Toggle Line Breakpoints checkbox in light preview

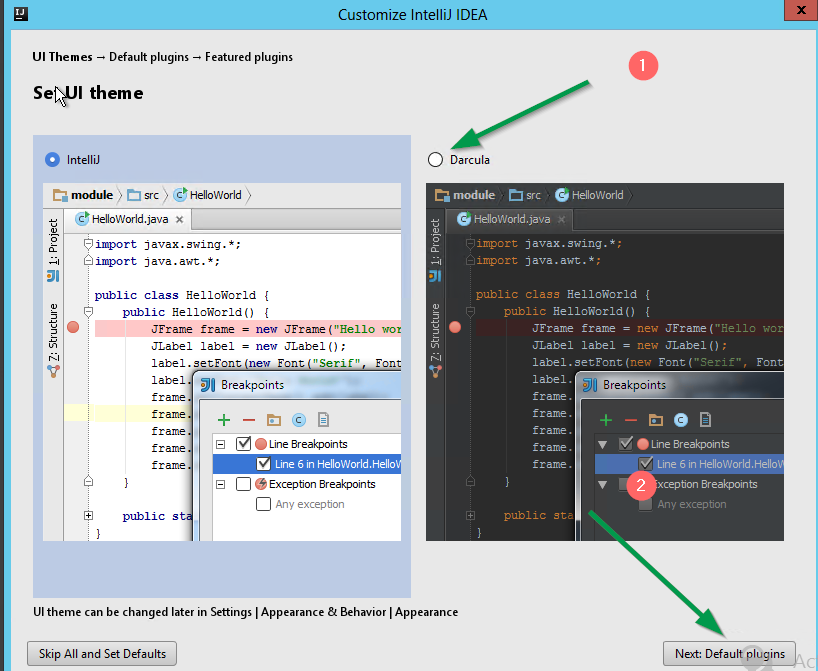click(243, 444)
